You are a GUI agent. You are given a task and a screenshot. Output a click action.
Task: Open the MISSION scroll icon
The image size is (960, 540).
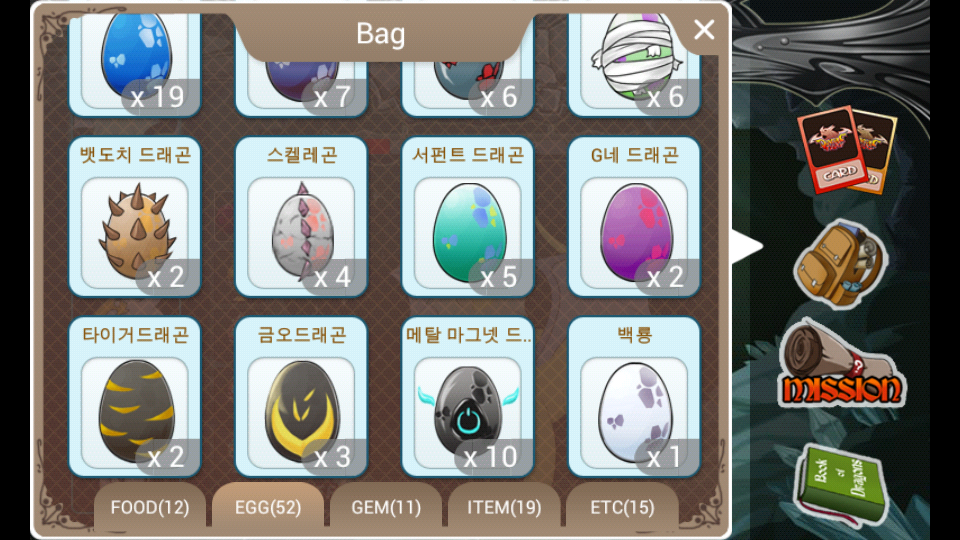[x=841, y=363]
